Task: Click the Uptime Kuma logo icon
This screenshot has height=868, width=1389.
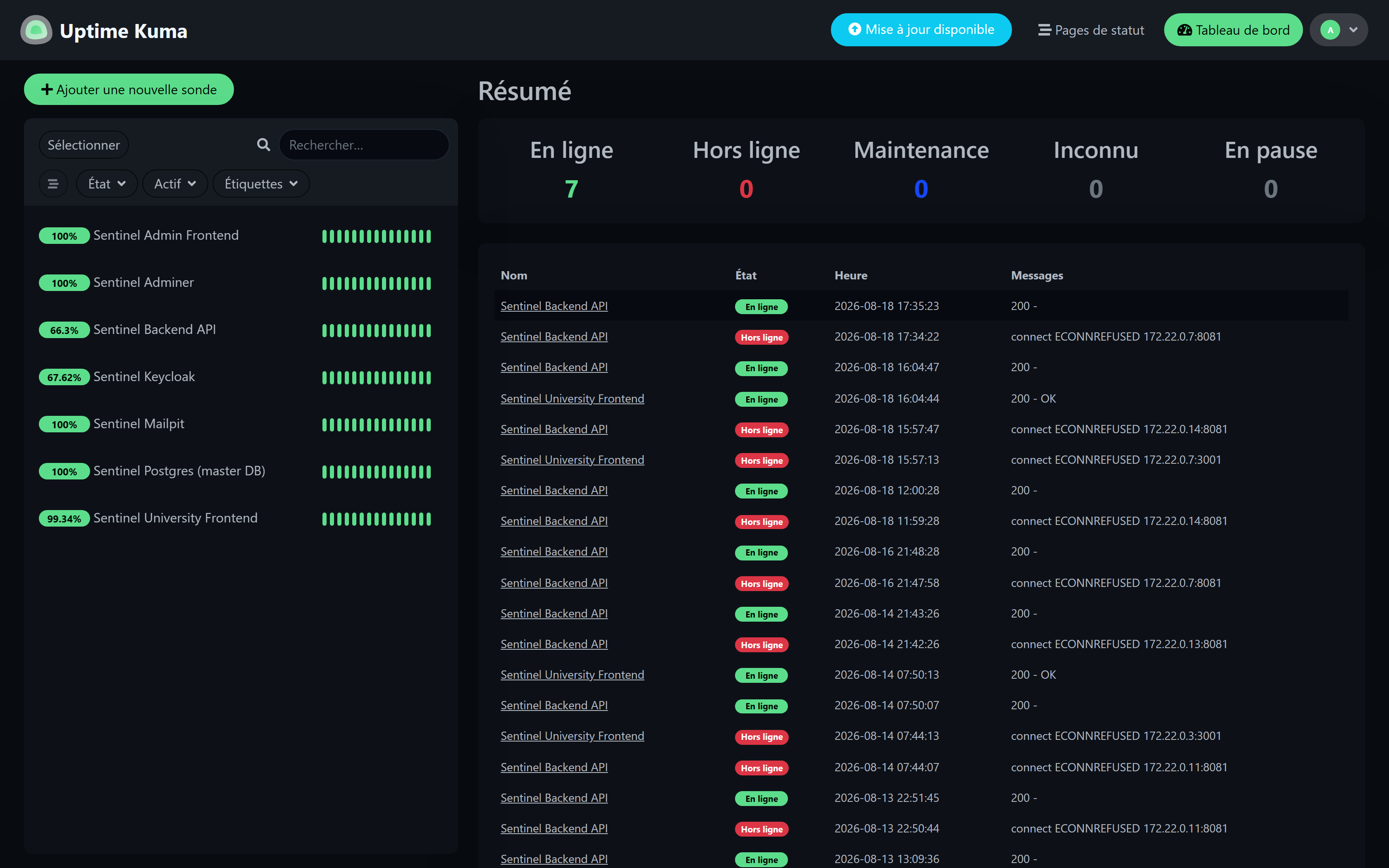Action: point(36,30)
